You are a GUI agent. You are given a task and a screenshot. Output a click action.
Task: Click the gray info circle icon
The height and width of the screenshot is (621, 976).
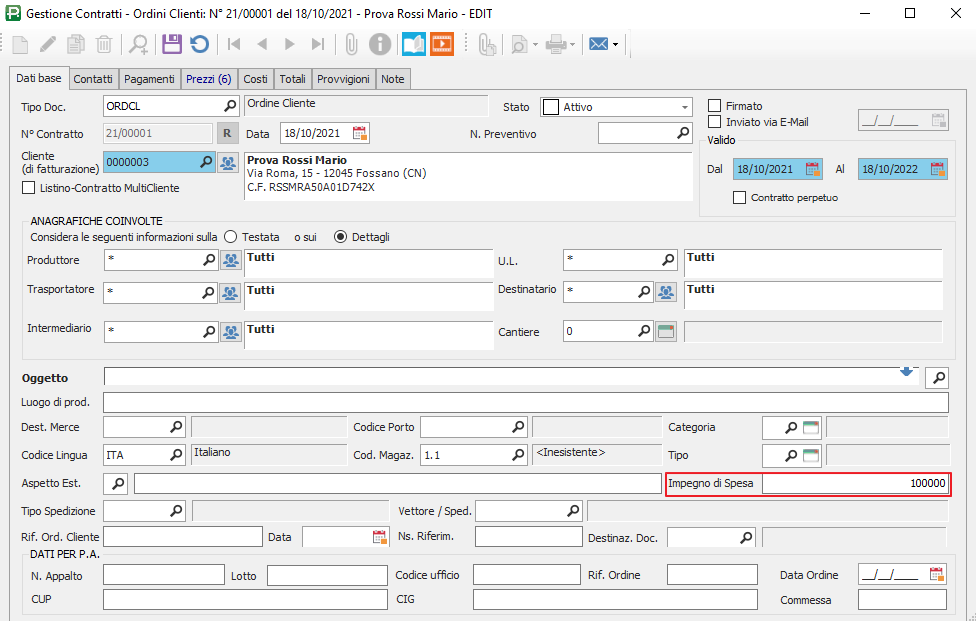tap(380, 44)
